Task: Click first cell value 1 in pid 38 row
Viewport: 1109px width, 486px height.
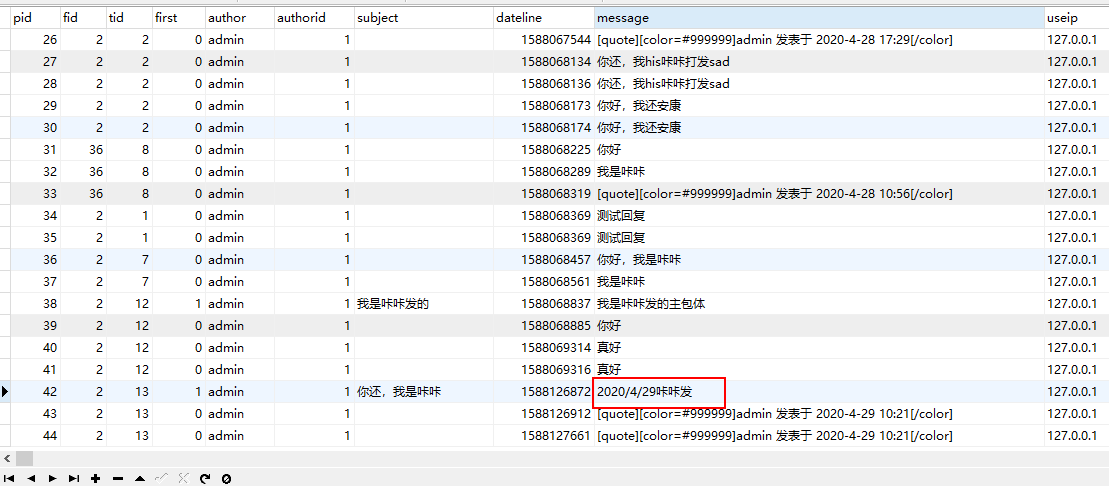Action: (x=178, y=303)
